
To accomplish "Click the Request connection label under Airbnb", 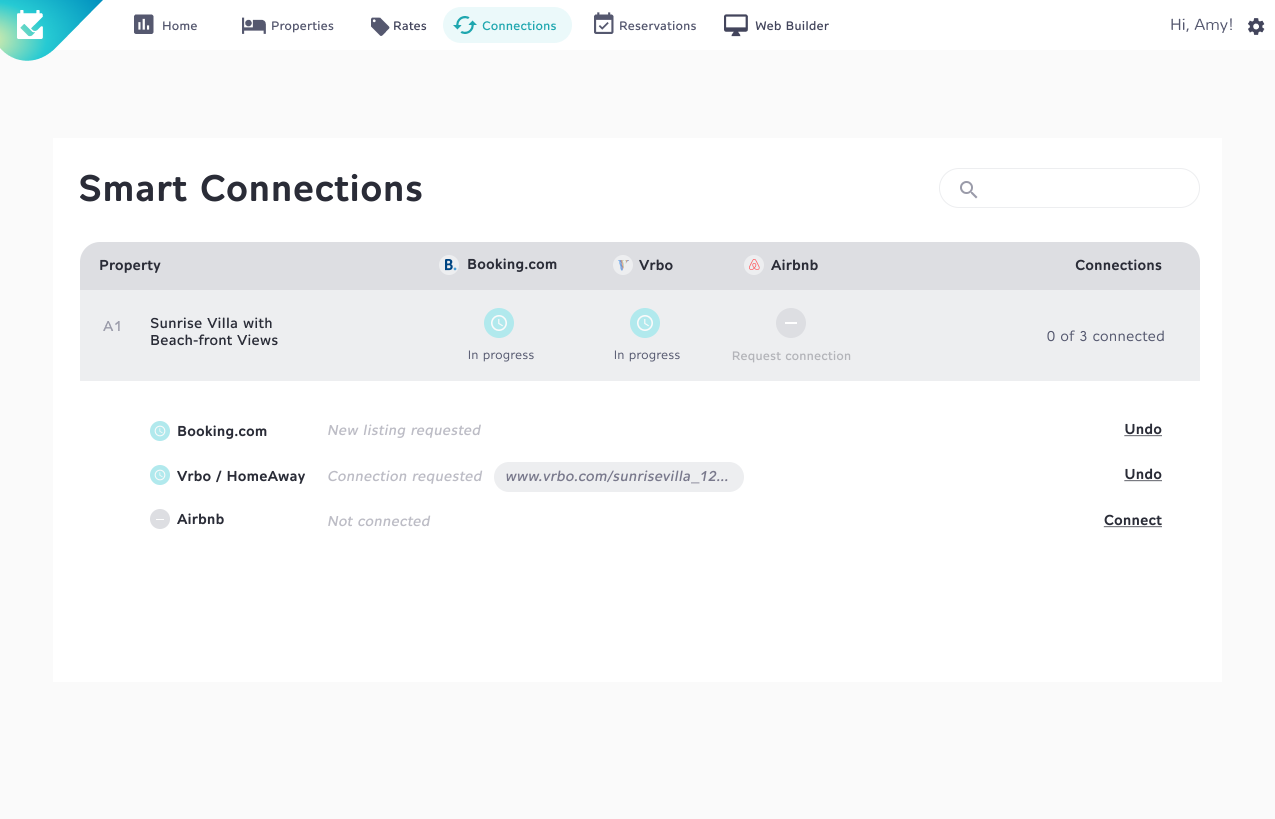I will click(x=791, y=356).
